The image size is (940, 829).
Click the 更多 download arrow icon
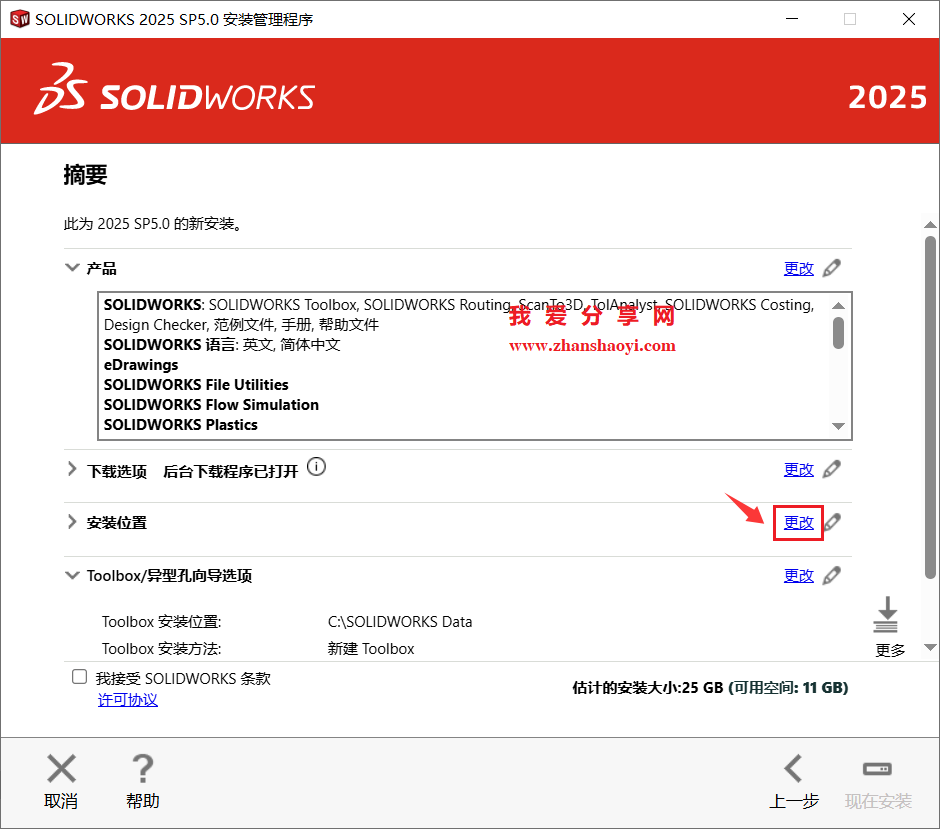tap(886, 614)
